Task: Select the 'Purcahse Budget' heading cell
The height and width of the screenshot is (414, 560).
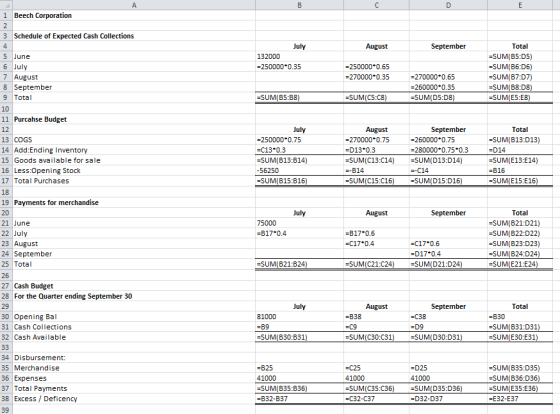Action: click(x=134, y=119)
